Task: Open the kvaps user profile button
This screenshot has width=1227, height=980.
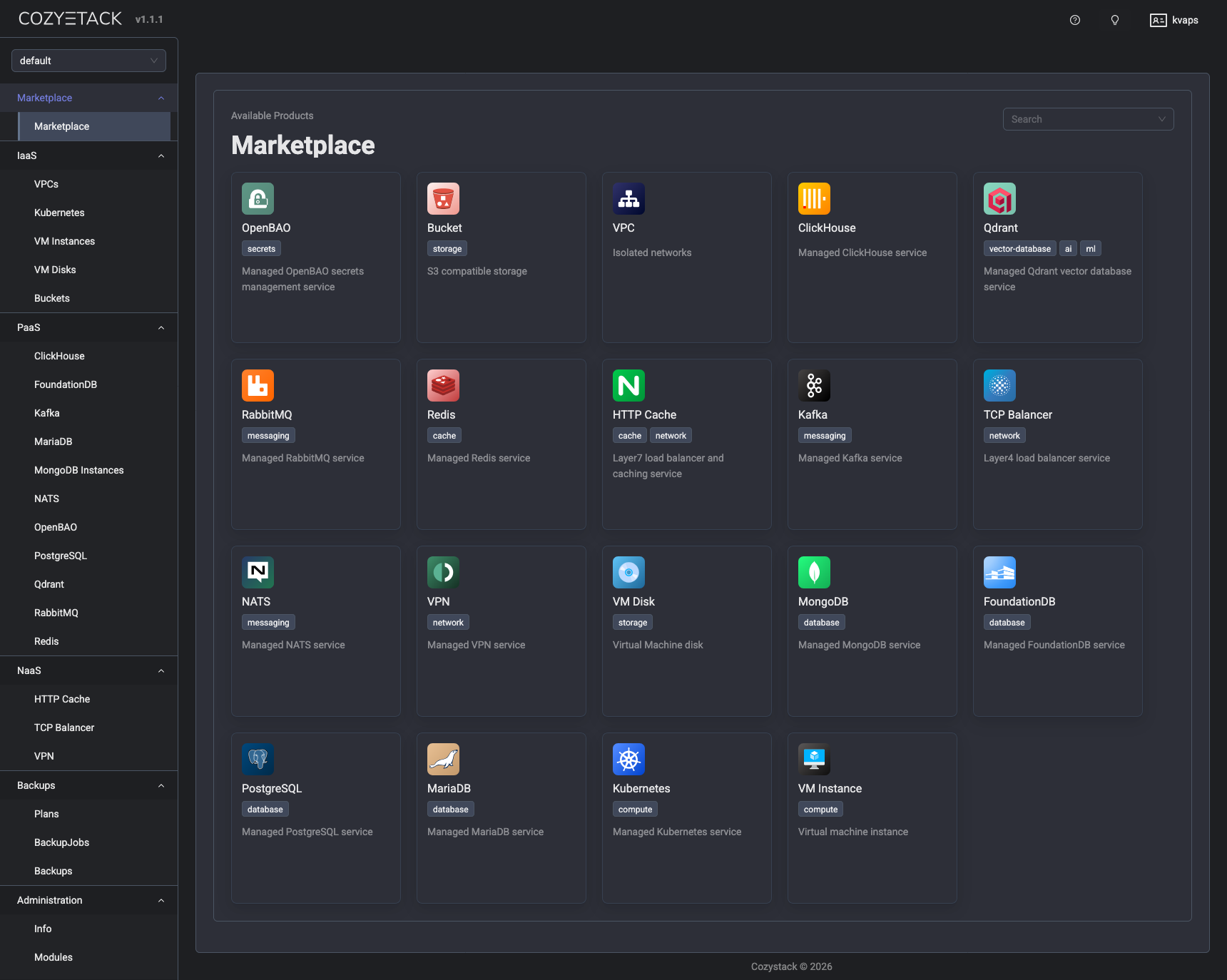Action: click(1173, 20)
